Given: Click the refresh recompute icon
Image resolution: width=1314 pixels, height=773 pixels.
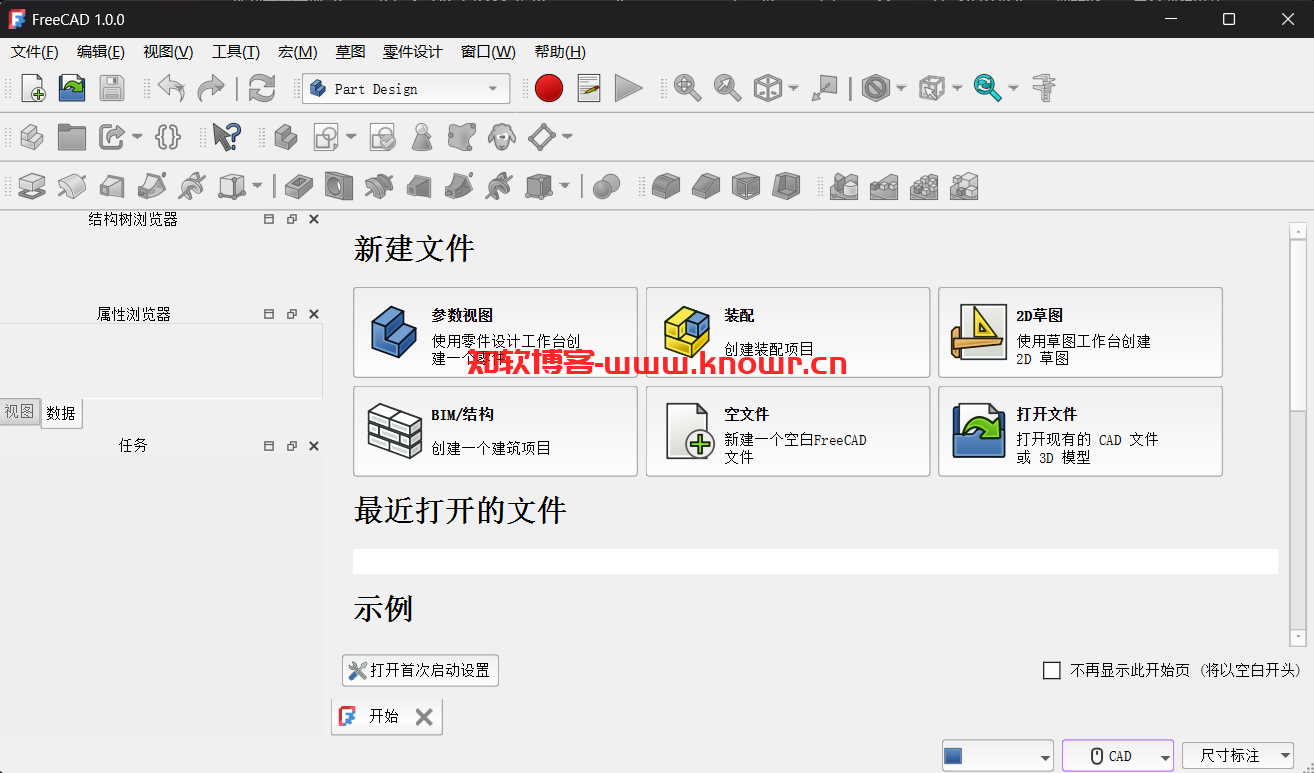Looking at the screenshot, I should pos(262,89).
